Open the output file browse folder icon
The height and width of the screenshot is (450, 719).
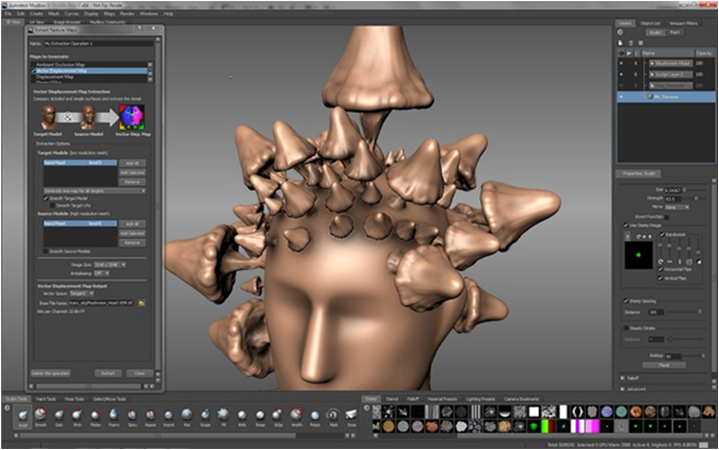point(142,303)
